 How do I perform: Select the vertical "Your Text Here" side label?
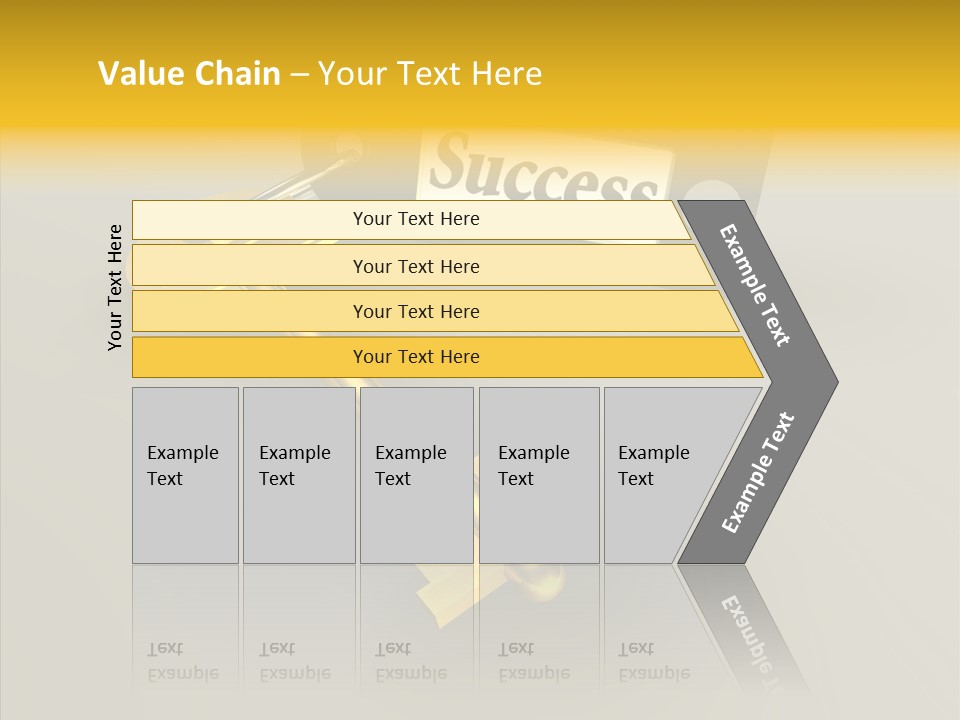[x=115, y=287]
